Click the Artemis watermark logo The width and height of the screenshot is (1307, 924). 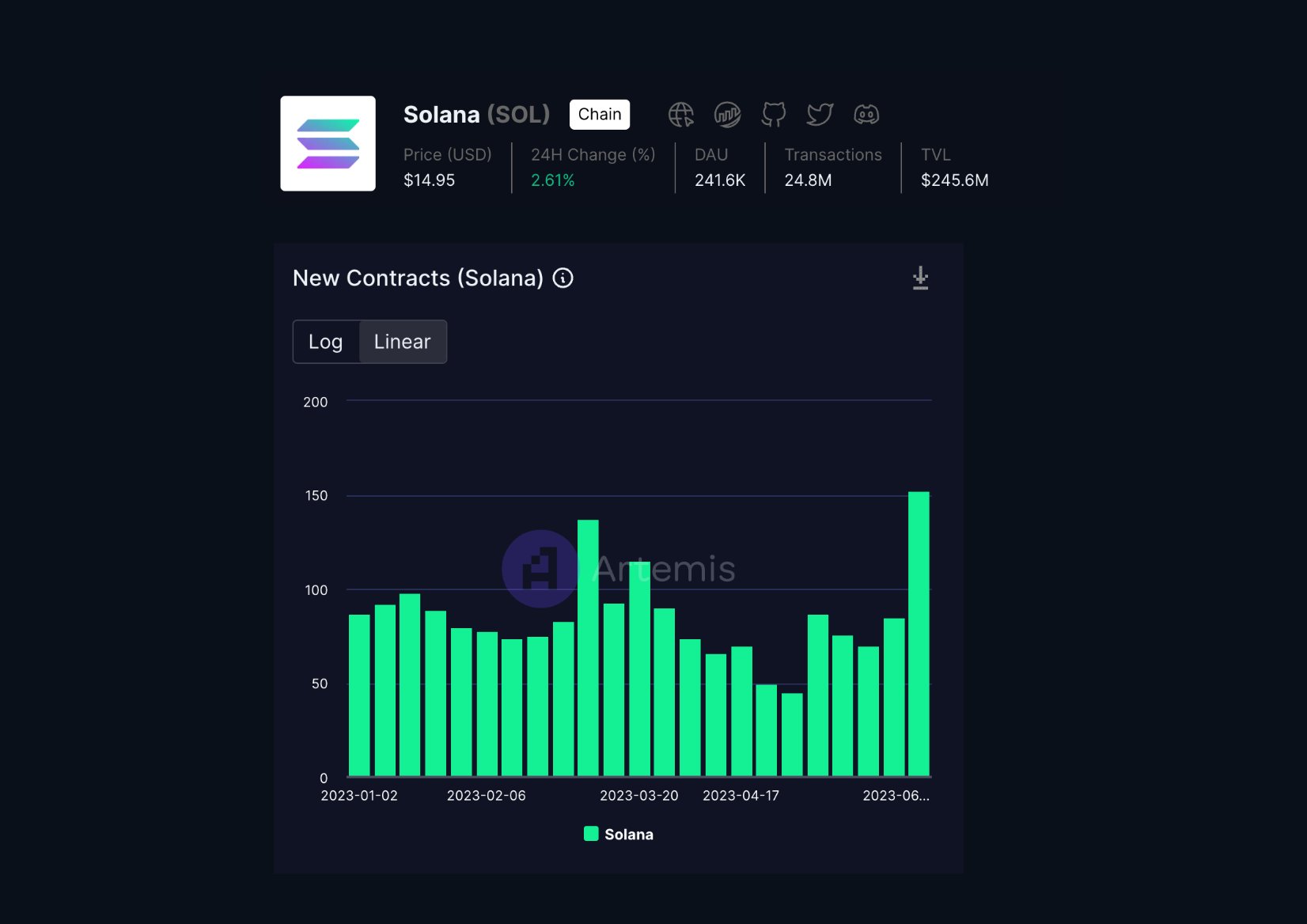(x=540, y=569)
